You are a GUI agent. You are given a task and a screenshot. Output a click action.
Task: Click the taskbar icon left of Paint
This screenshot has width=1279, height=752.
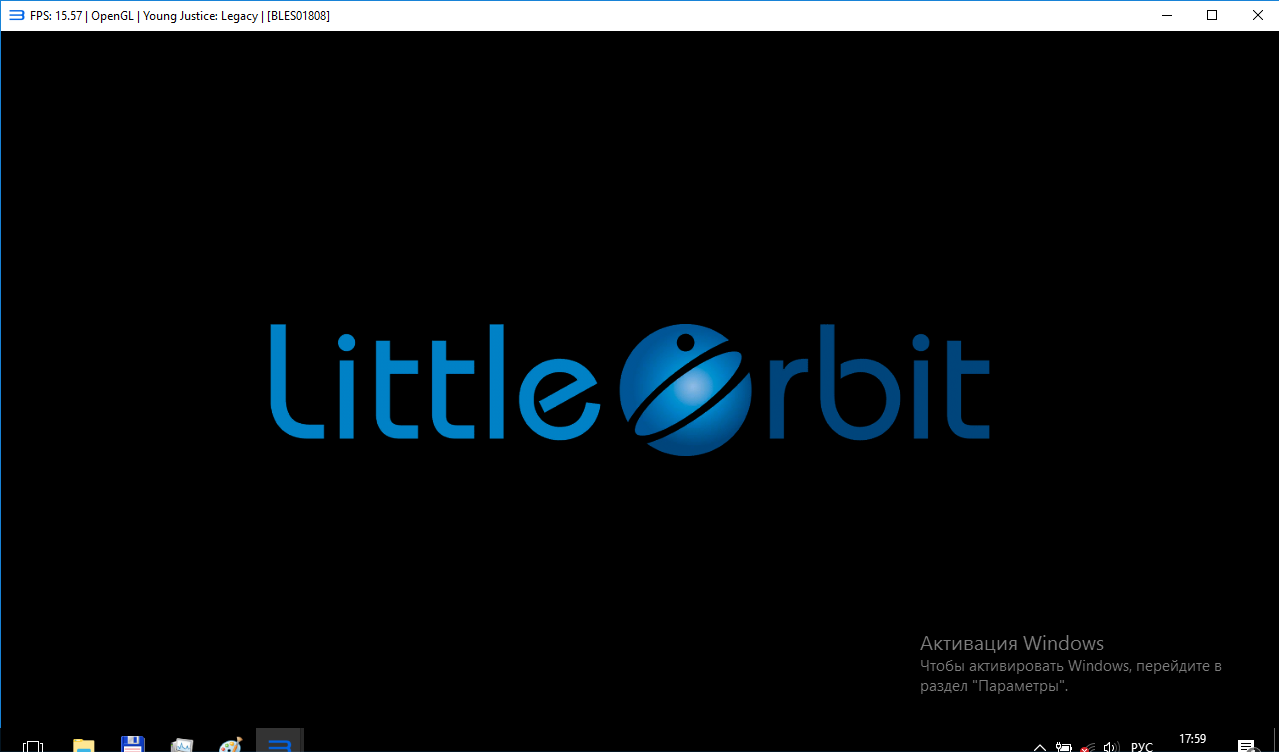[x=181, y=745]
